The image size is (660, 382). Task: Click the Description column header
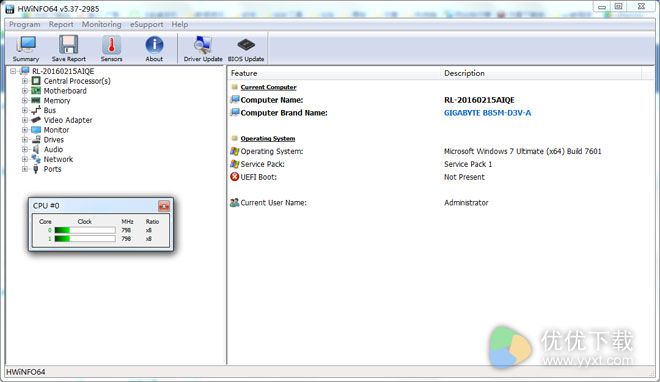coord(541,73)
